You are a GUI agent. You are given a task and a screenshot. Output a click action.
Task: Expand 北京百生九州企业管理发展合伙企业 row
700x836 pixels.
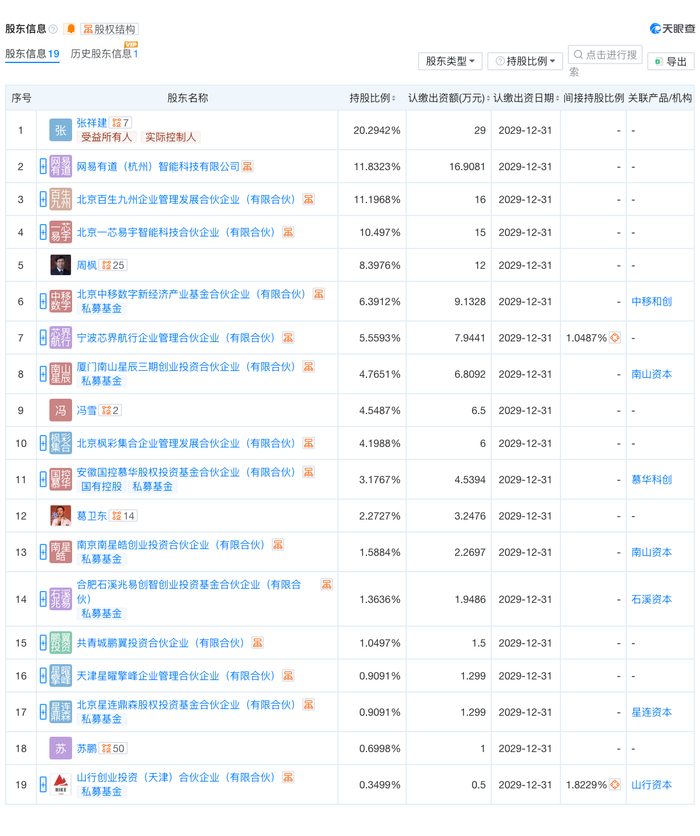(43, 199)
